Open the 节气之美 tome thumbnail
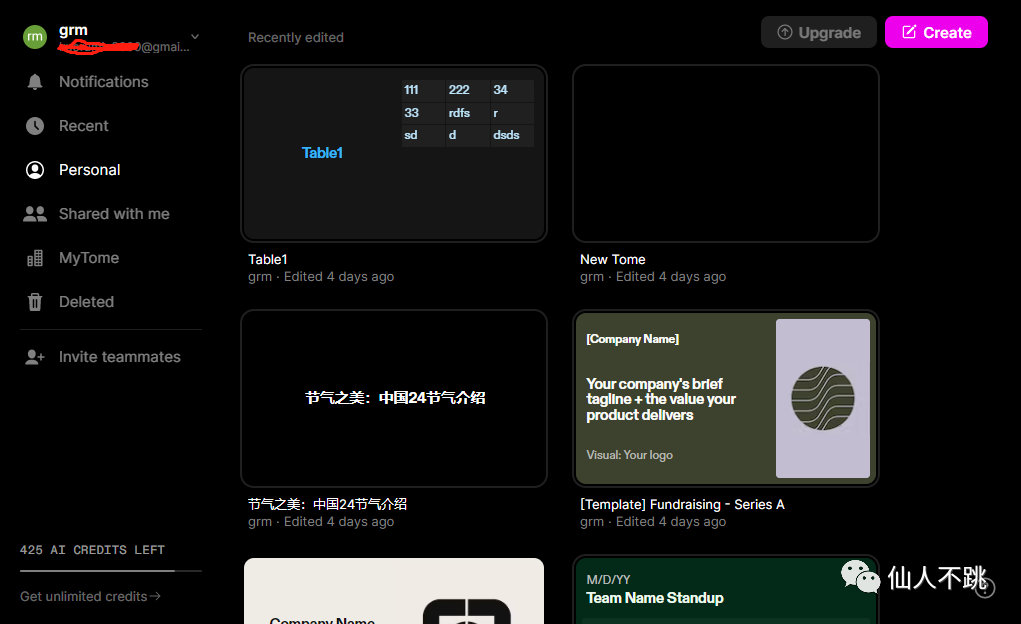 [393, 398]
